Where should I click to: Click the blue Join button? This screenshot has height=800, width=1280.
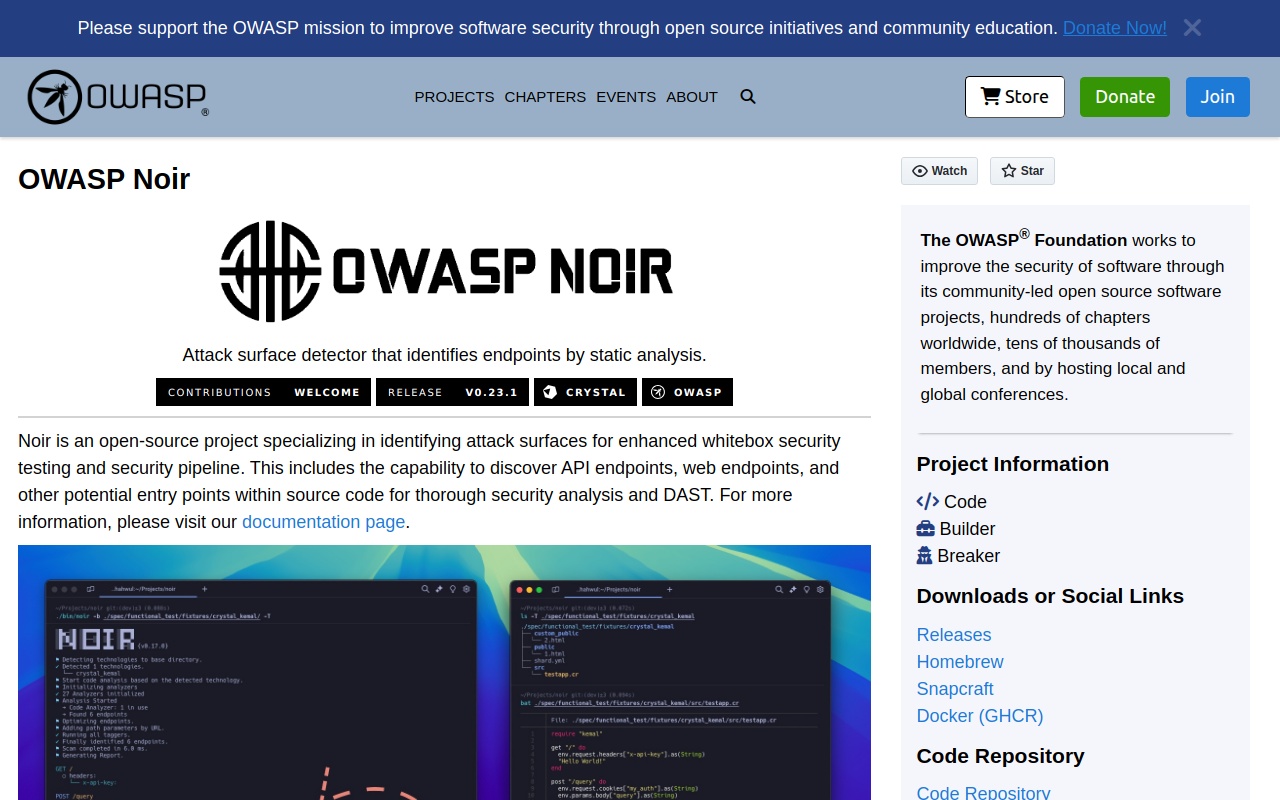tap(1217, 97)
